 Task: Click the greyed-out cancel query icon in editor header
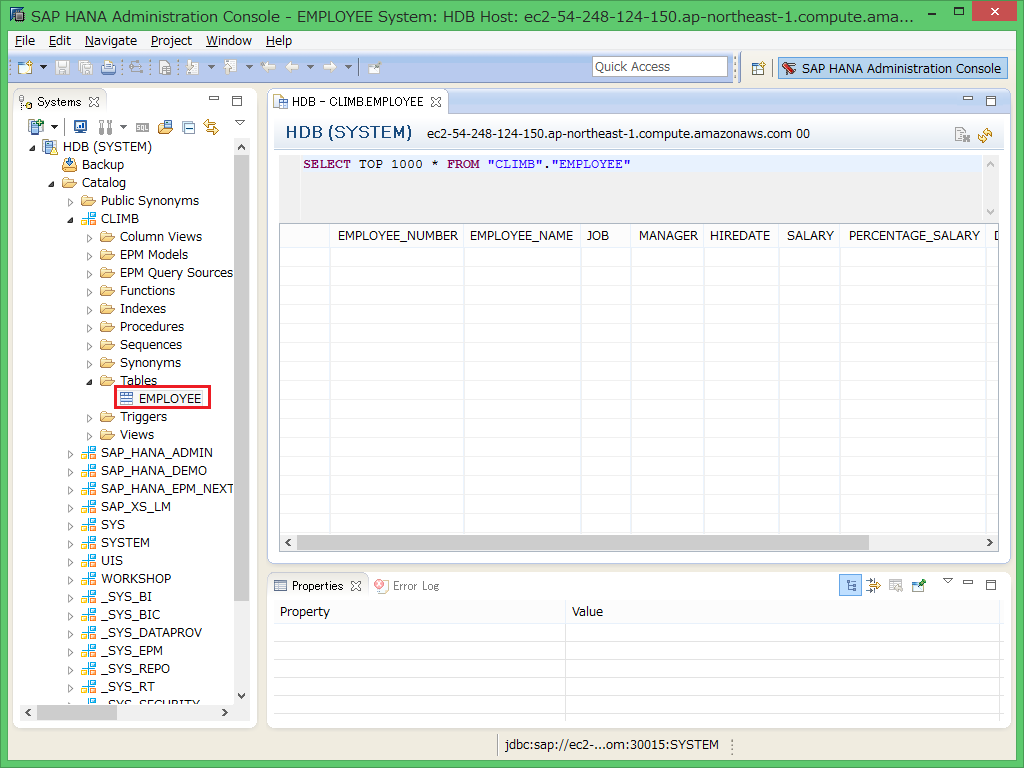pyautogui.click(x=961, y=135)
